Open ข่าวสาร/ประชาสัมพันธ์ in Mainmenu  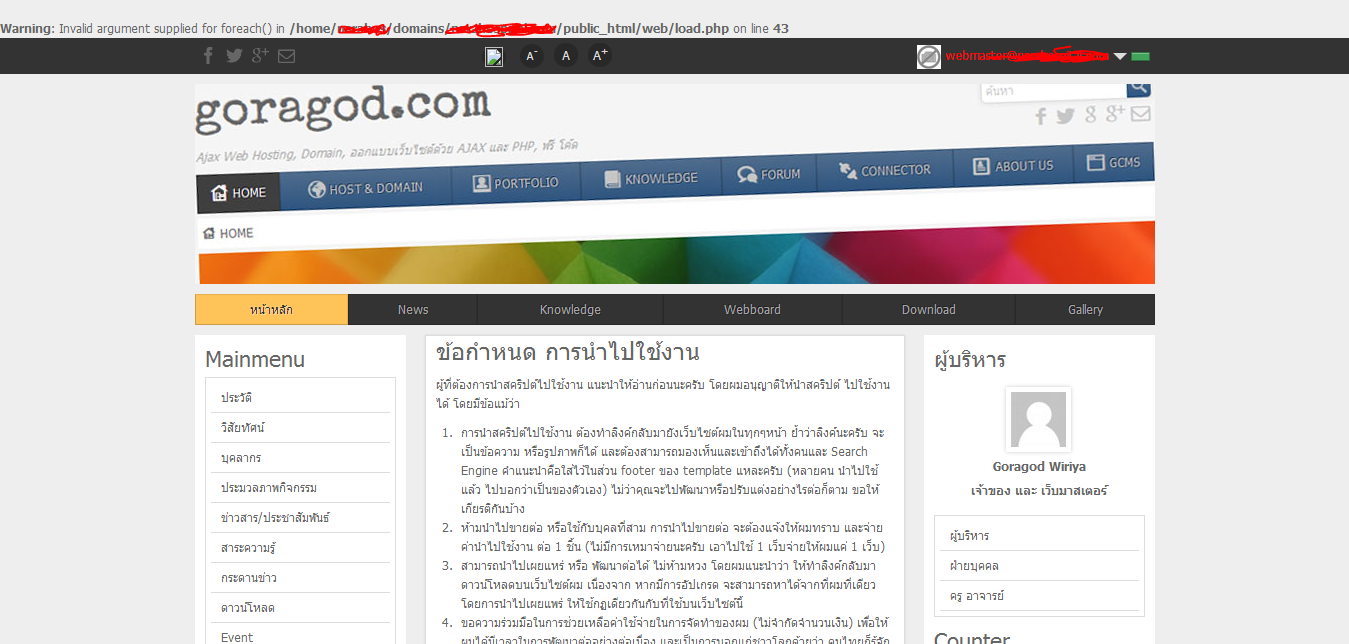click(x=301, y=518)
